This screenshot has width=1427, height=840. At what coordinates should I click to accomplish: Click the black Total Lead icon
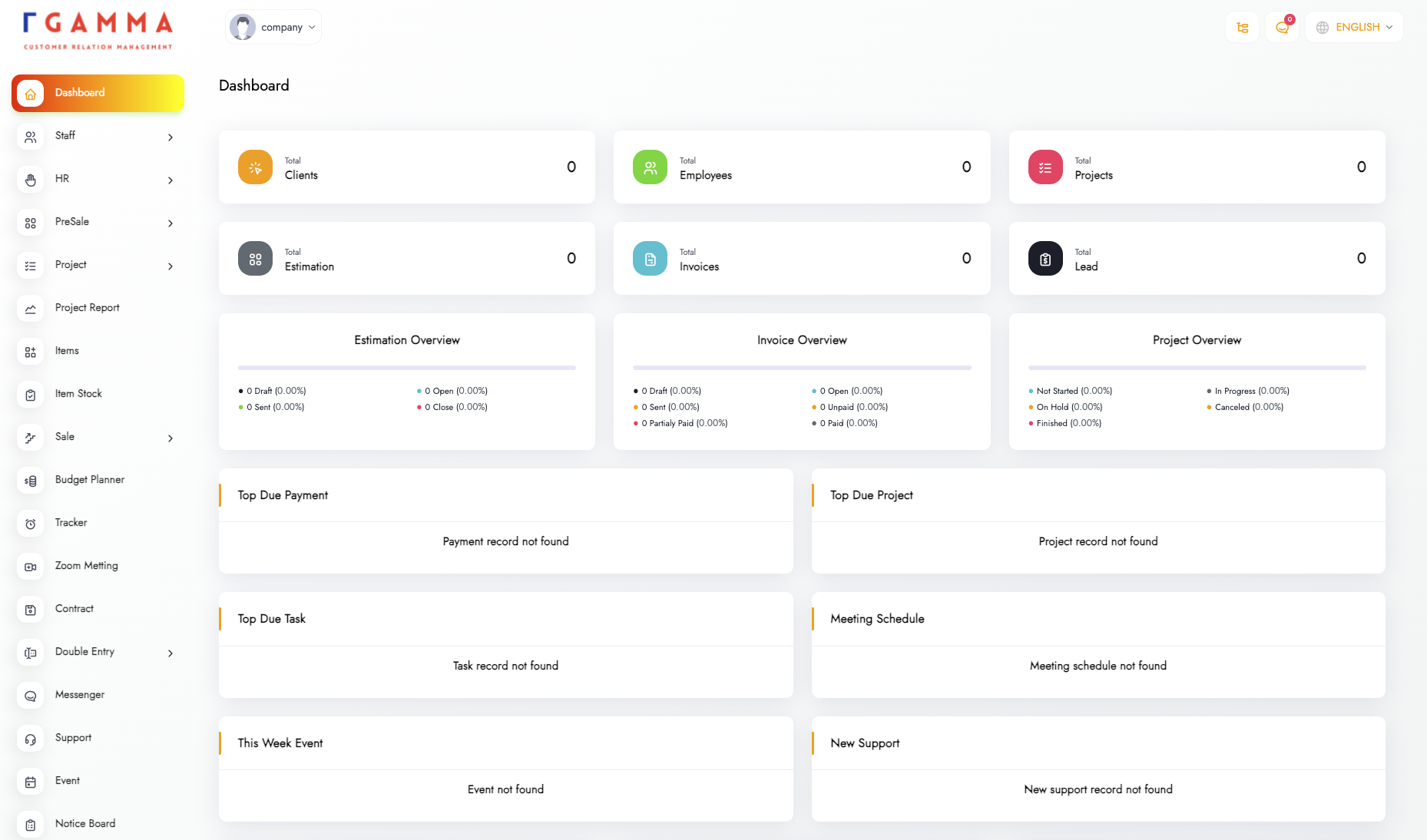1045,258
